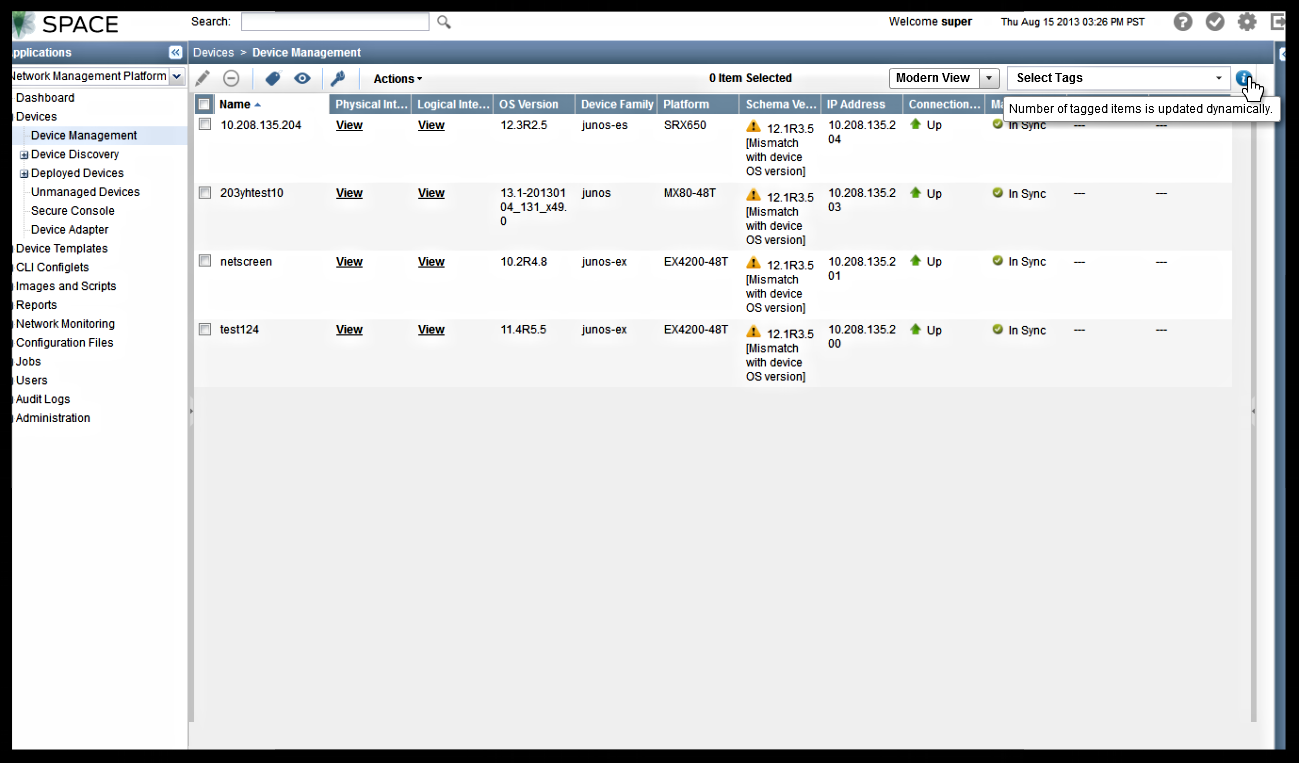
Task: Open the settings gear icon in header
Action: click(x=1247, y=21)
